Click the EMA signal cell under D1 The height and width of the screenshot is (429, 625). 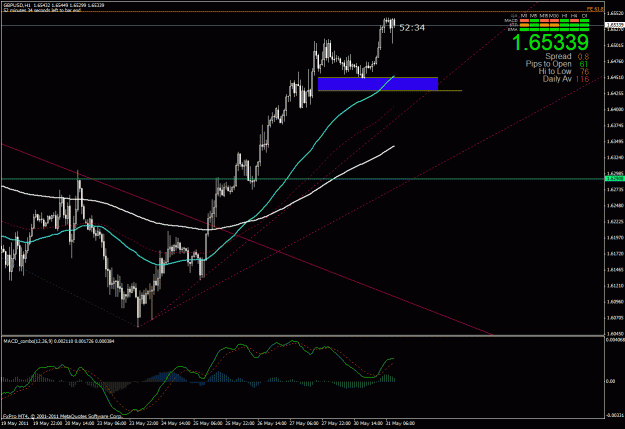pos(584,30)
